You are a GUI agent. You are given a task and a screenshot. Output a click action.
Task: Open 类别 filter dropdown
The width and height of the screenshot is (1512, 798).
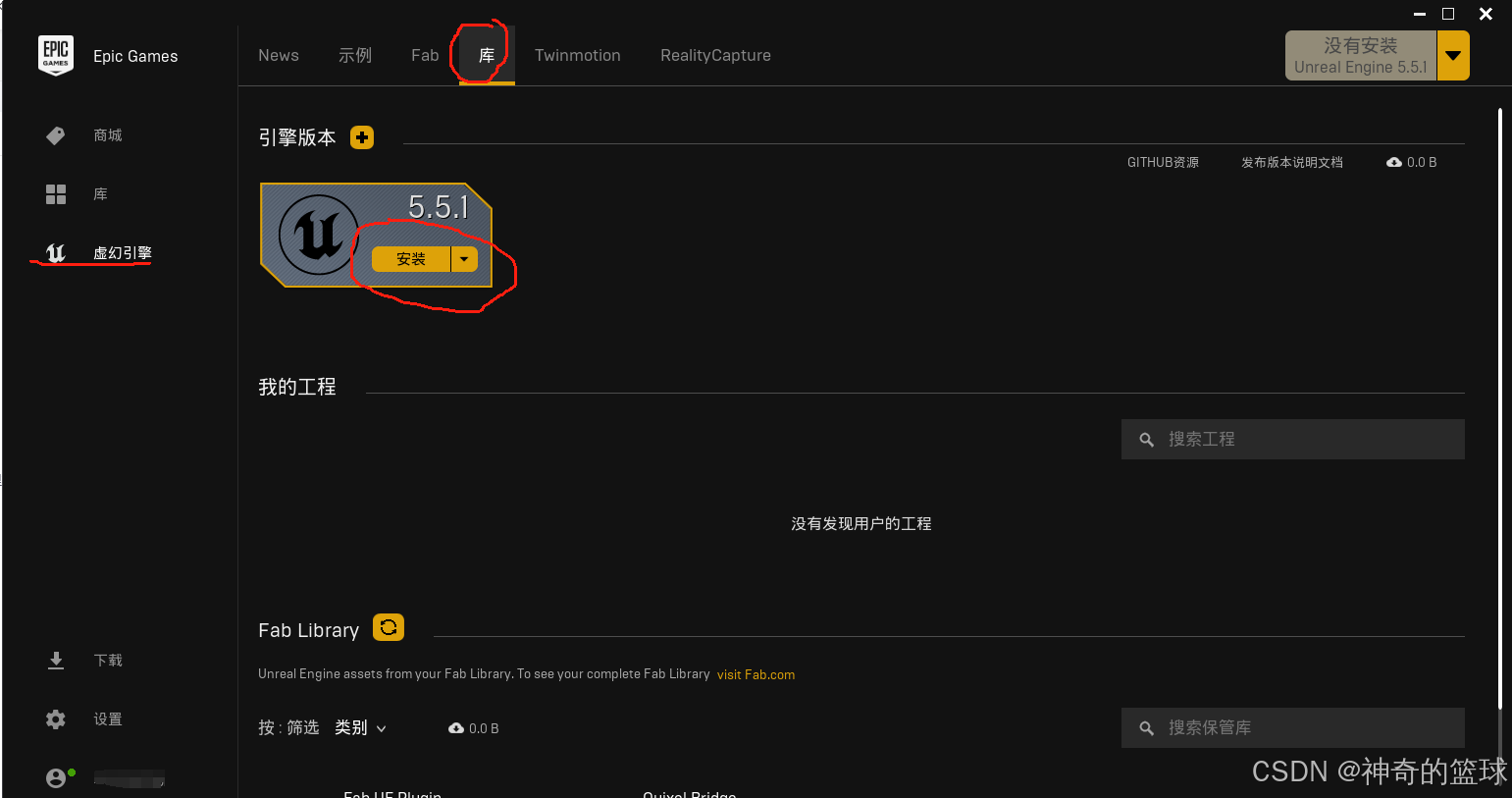coord(360,728)
